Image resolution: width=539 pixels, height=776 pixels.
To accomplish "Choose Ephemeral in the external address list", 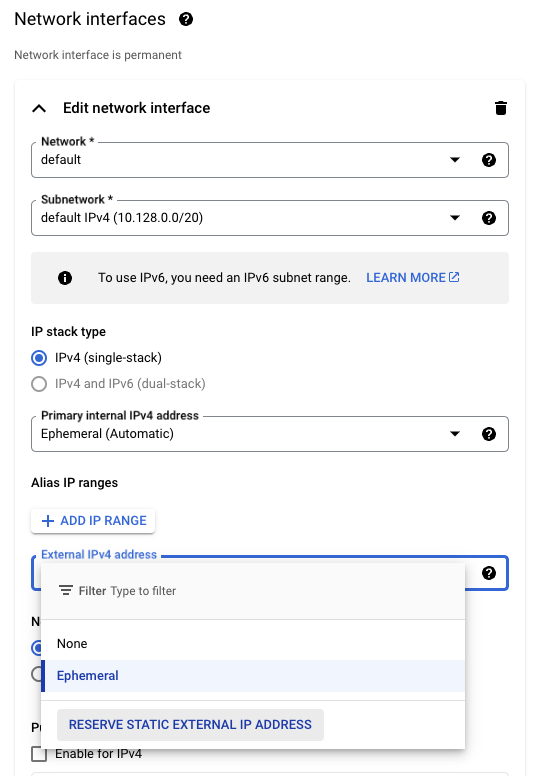I will [x=253, y=676].
